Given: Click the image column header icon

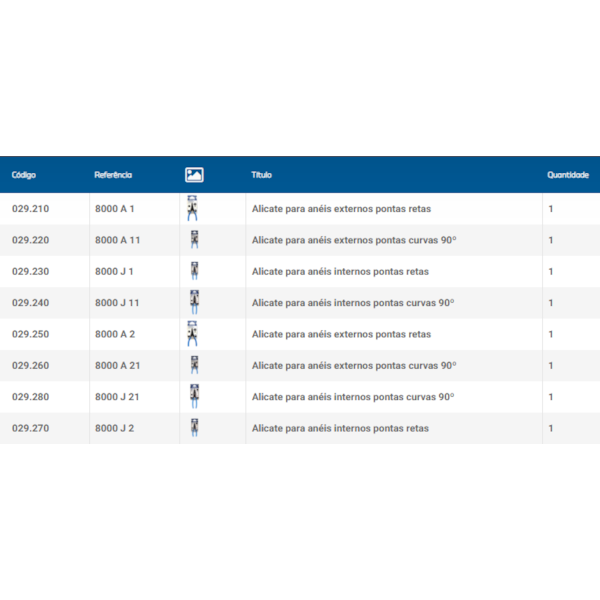Looking at the screenshot, I should pos(194,175).
